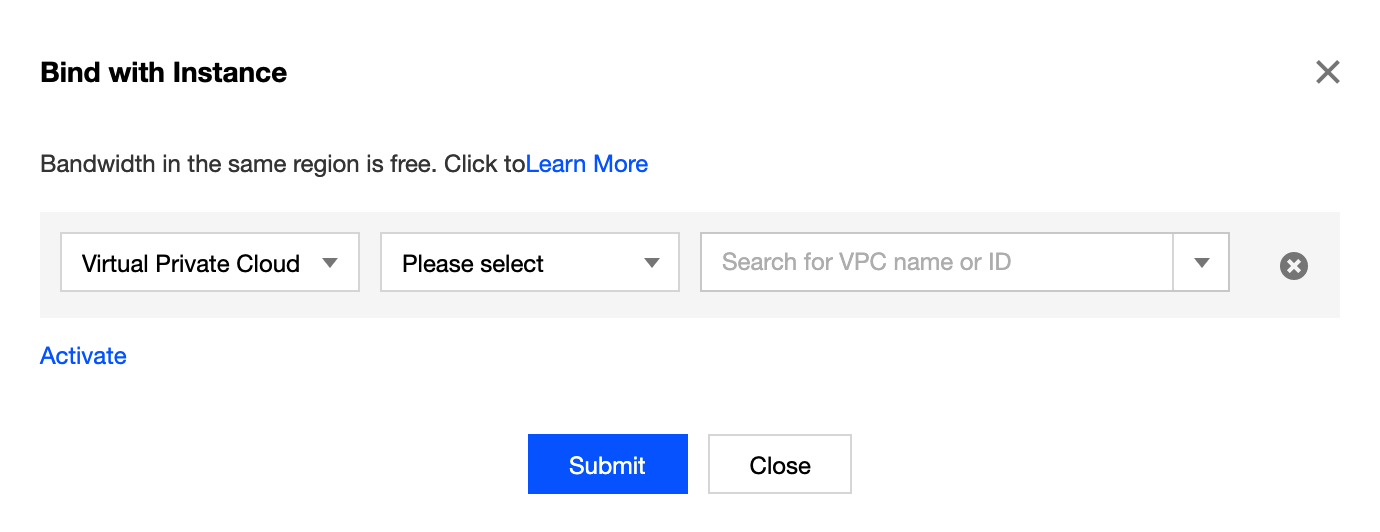Click the Virtual Private Cloud dropdown arrow

click(x=329, y=263)
